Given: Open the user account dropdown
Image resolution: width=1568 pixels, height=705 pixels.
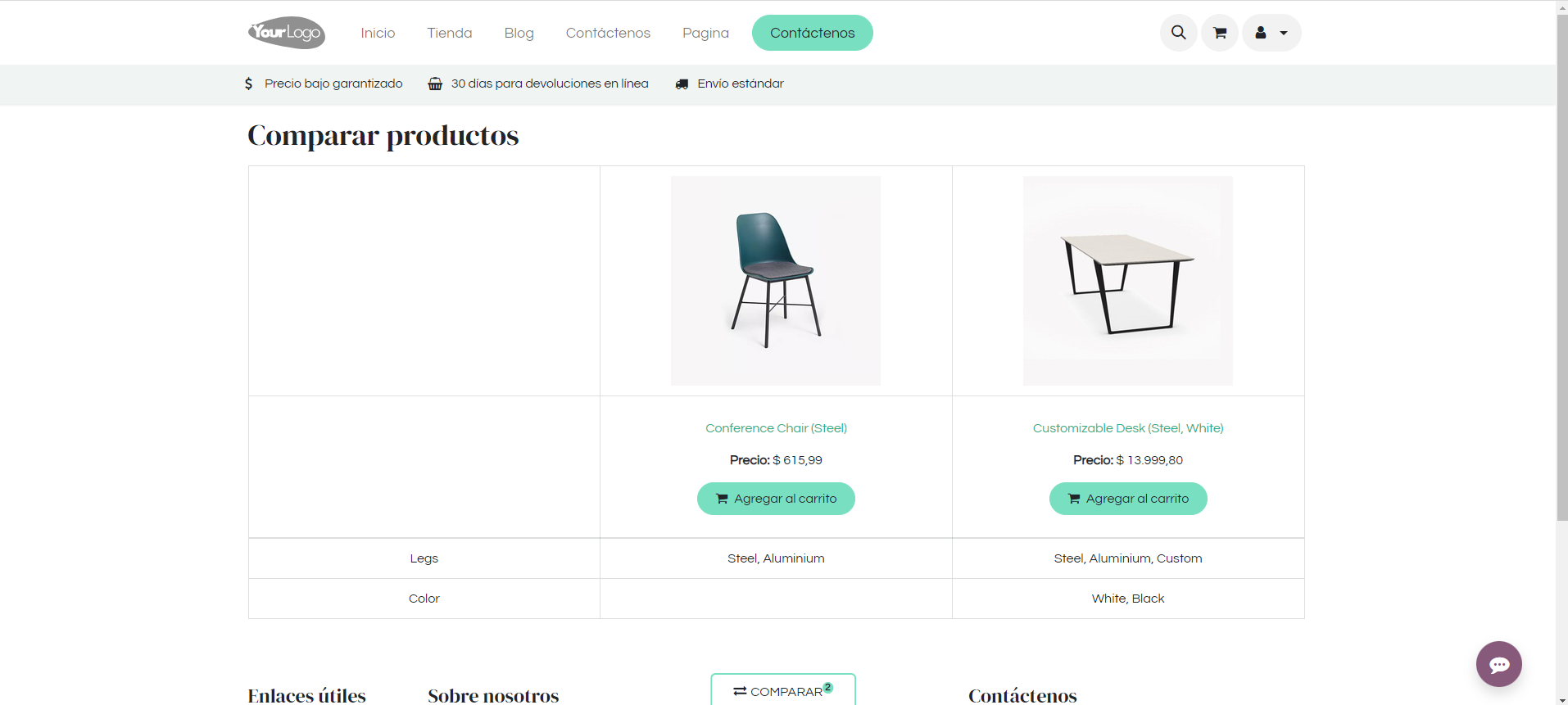Looking at the screenshot, I should 1271,33.
